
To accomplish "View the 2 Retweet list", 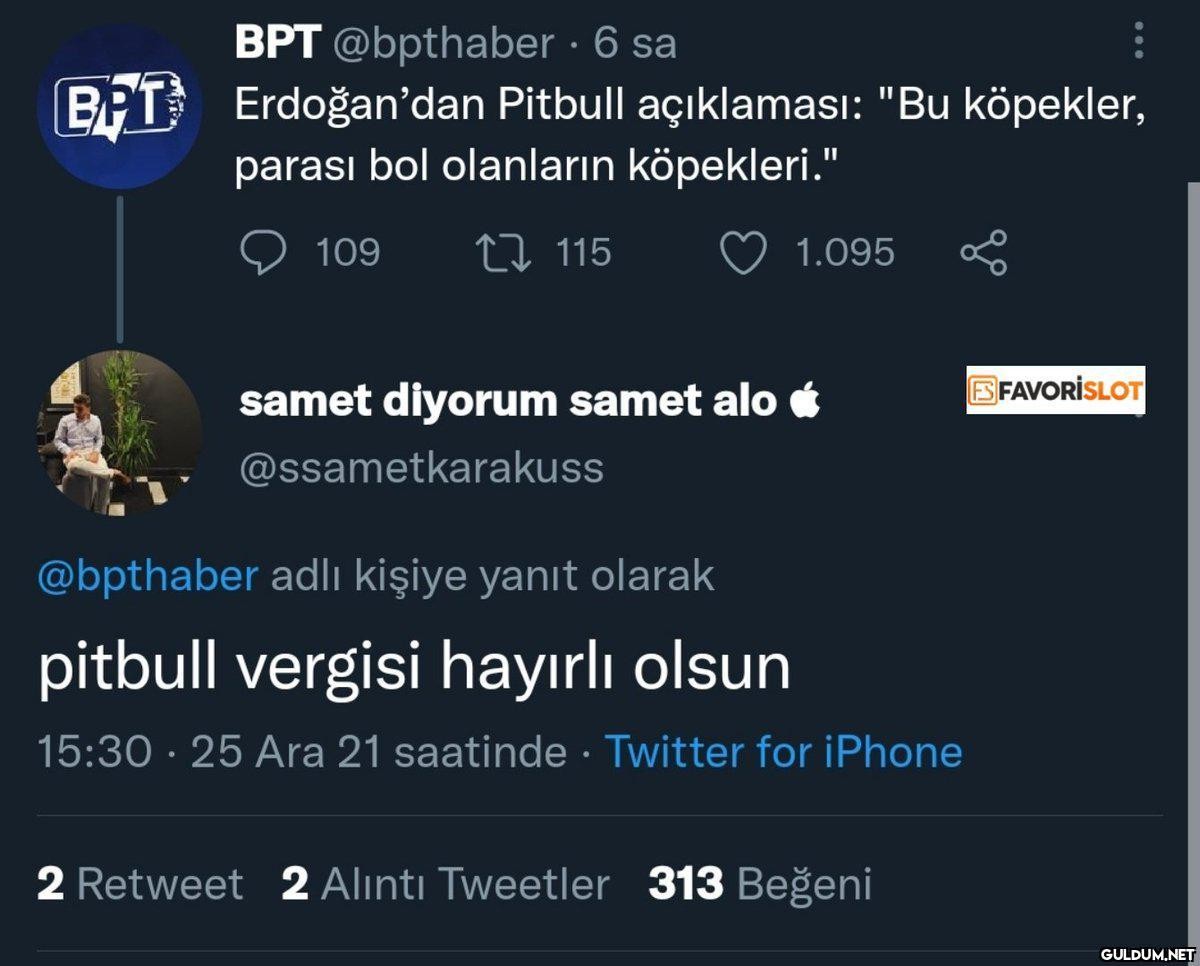I will (x=140, y=884).
